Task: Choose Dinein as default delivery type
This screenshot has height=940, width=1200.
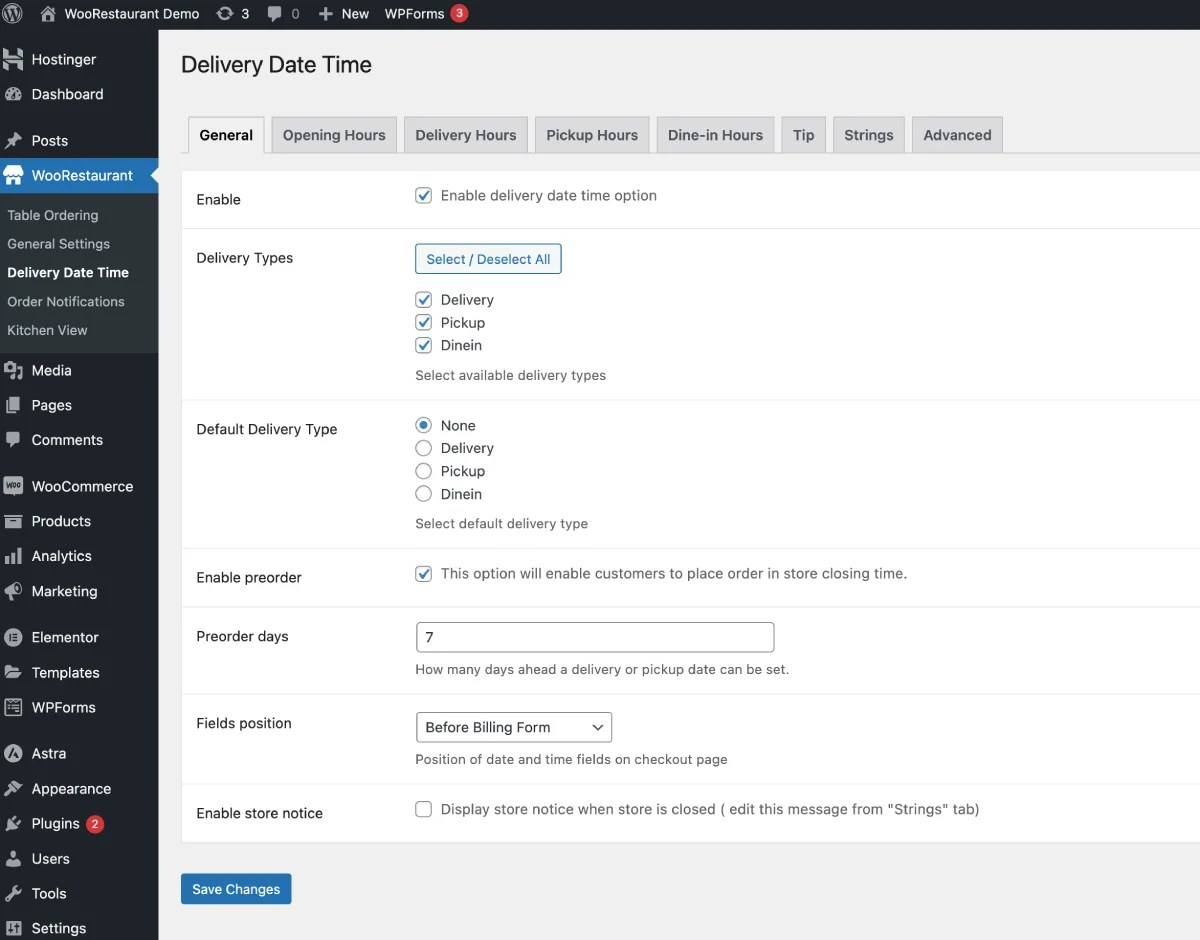Action: point(423,494)
